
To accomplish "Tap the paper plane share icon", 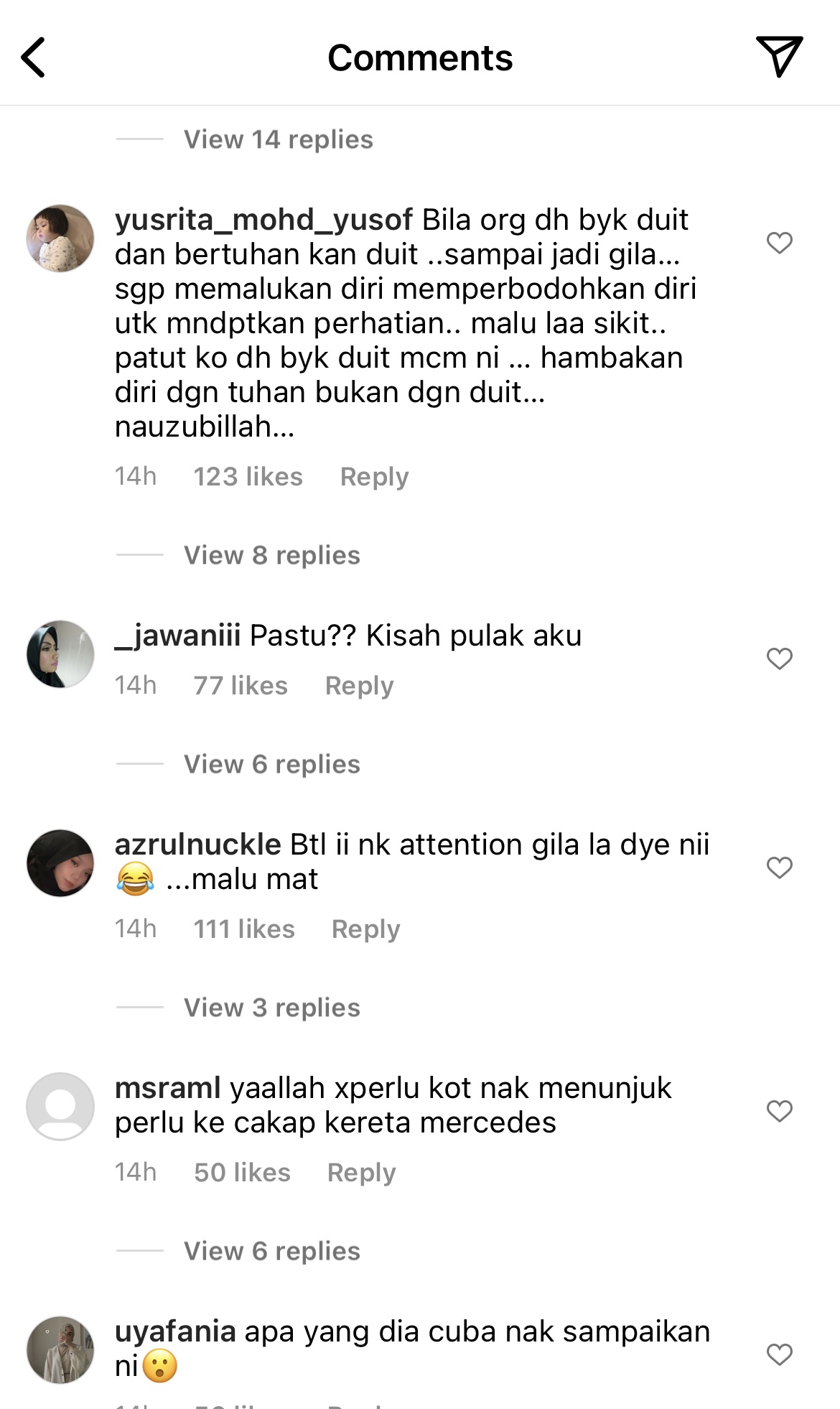I will click(779, 56).
